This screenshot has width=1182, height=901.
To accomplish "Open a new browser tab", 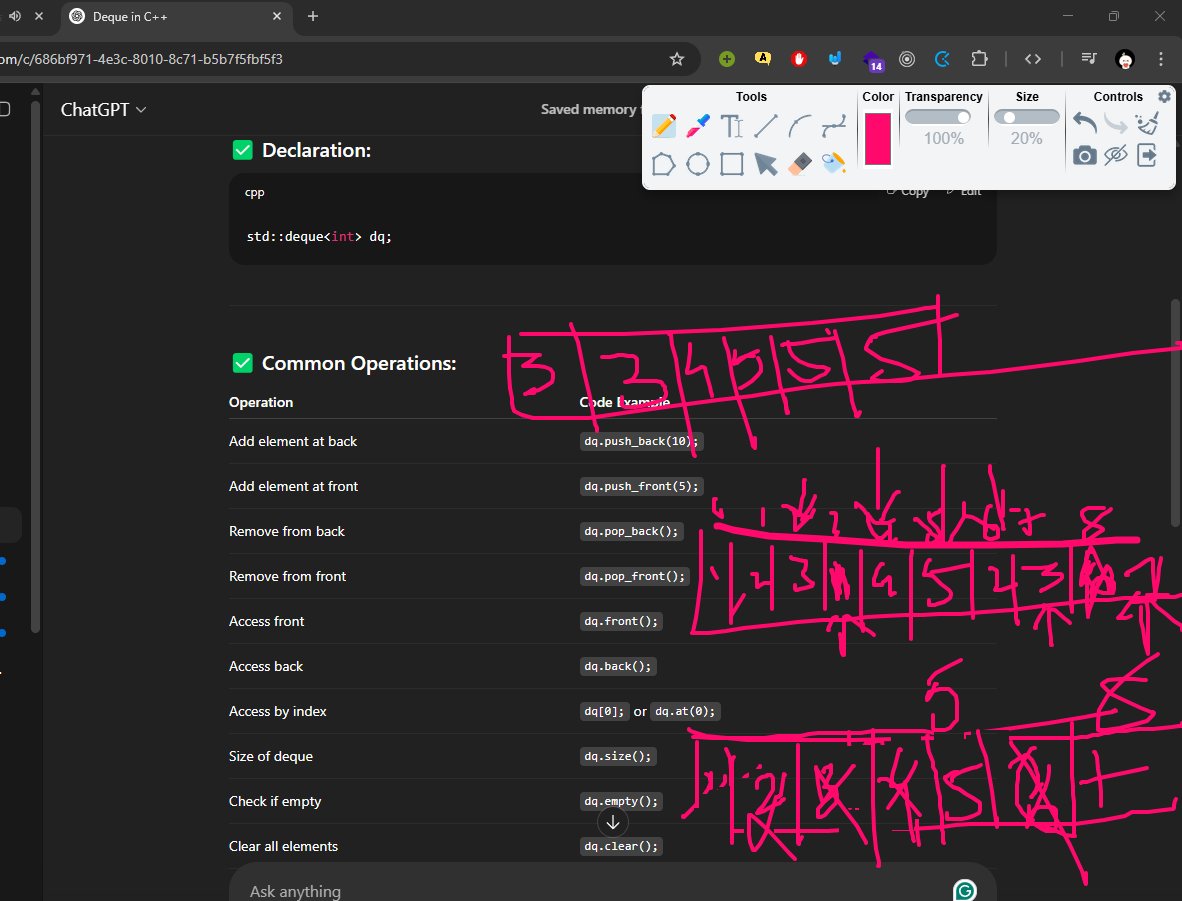I will (313, 16).
